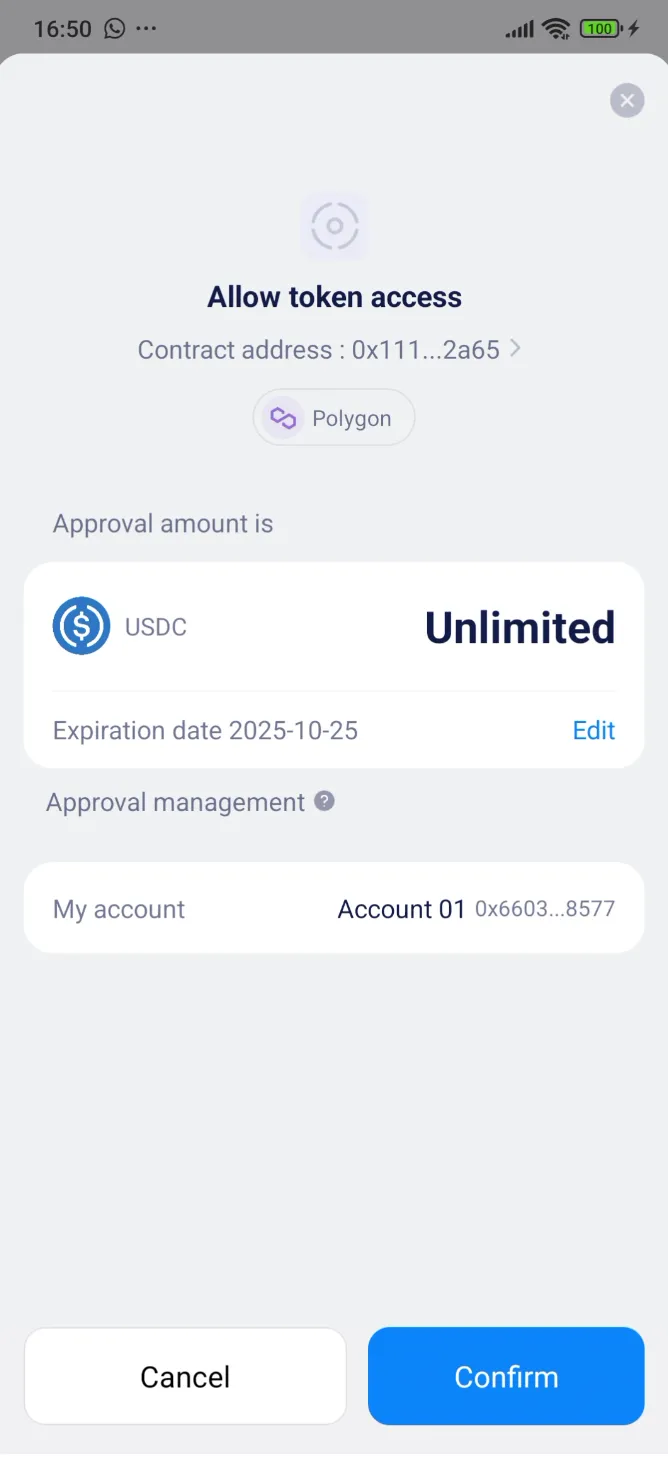Click the three-dot icon in the status bar
This screenshot has height=1460, width=668.
pos(146,28)
